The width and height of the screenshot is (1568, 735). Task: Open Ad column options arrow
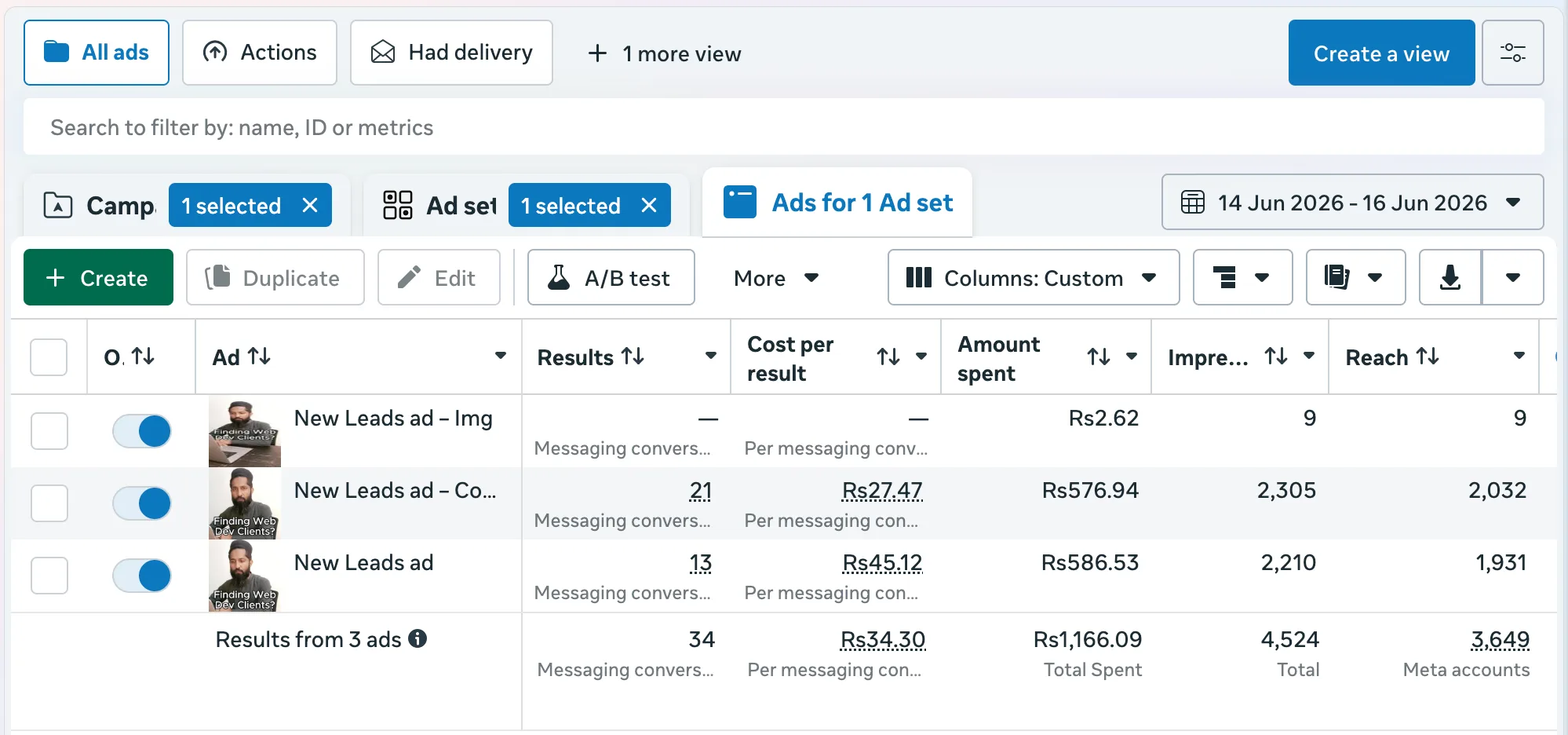(x=500, y=356)
